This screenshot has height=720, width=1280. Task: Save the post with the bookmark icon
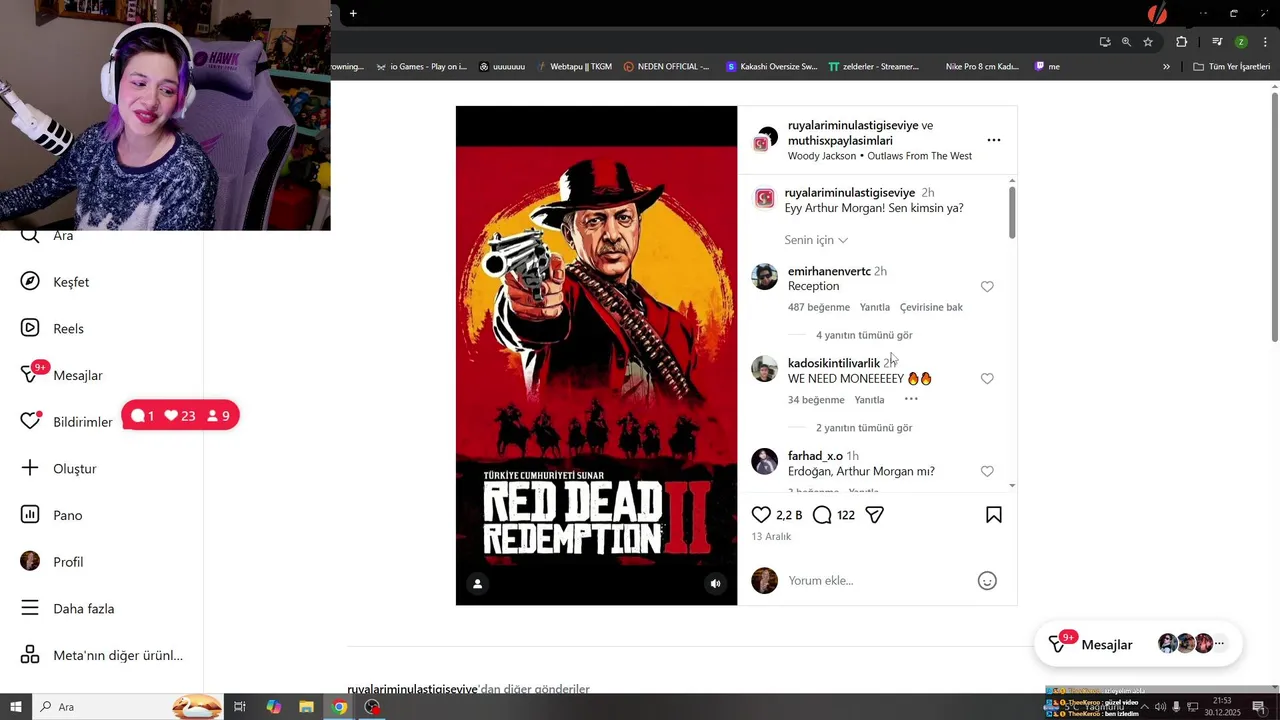[x=994, y=515]
